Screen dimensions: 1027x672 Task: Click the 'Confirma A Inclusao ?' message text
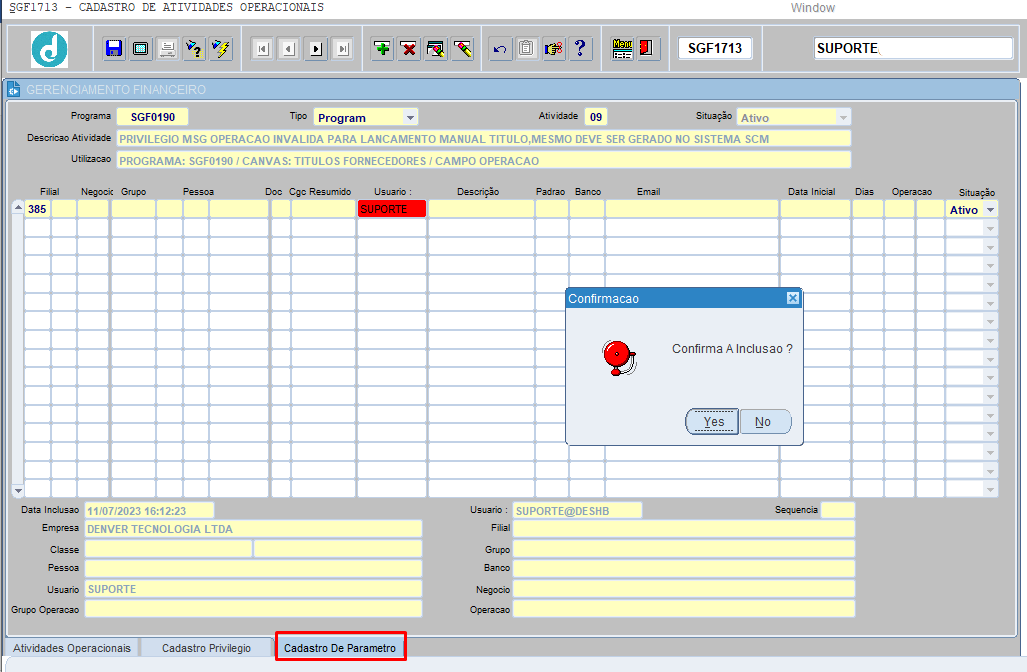click(732, 349)
